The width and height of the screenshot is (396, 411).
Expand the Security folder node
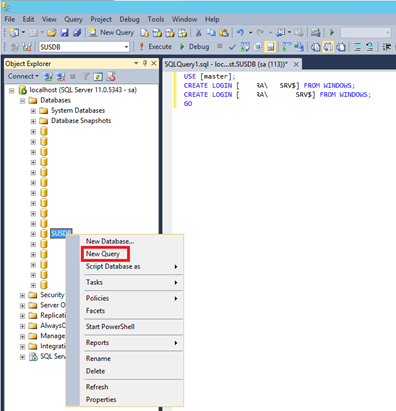coord(22,295)
